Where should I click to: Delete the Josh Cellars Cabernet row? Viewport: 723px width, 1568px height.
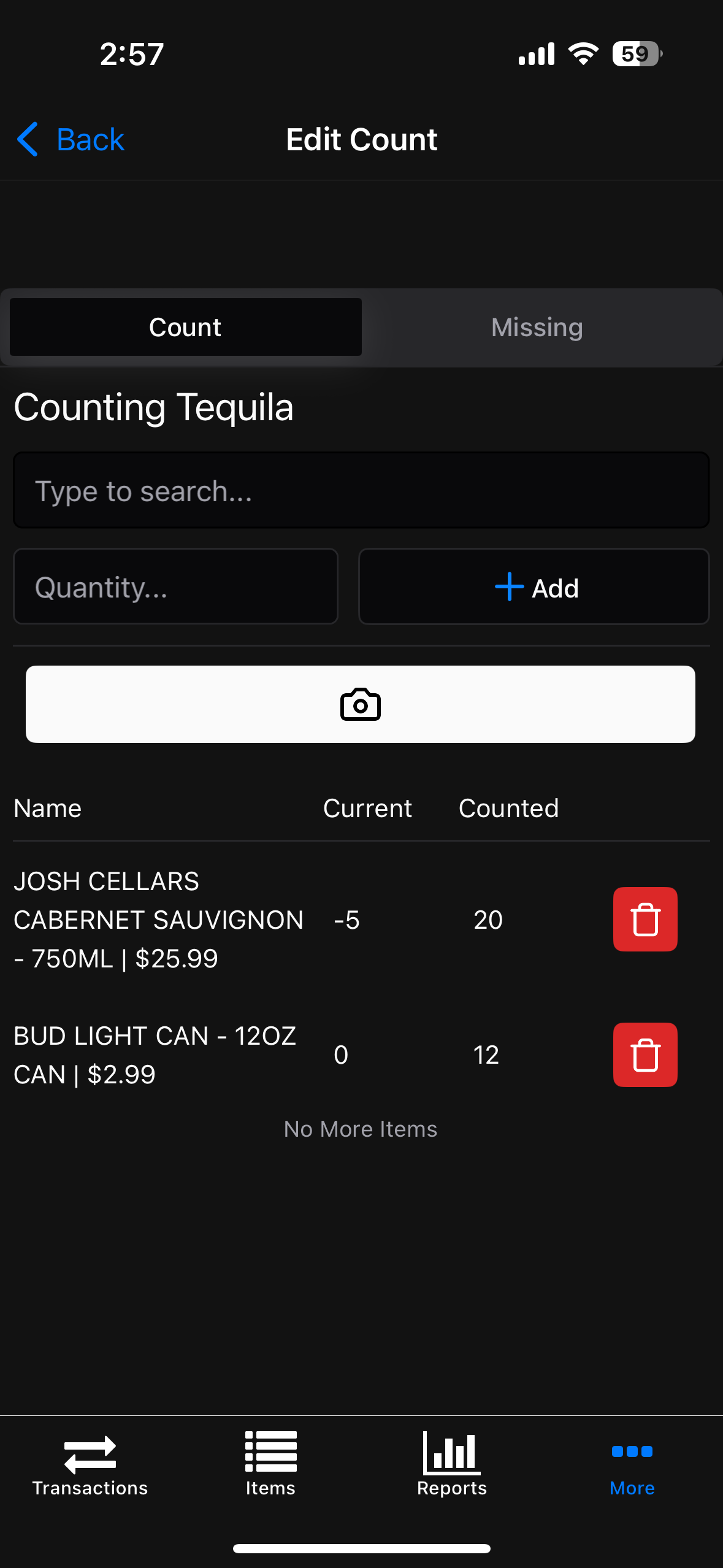(645, 919)
